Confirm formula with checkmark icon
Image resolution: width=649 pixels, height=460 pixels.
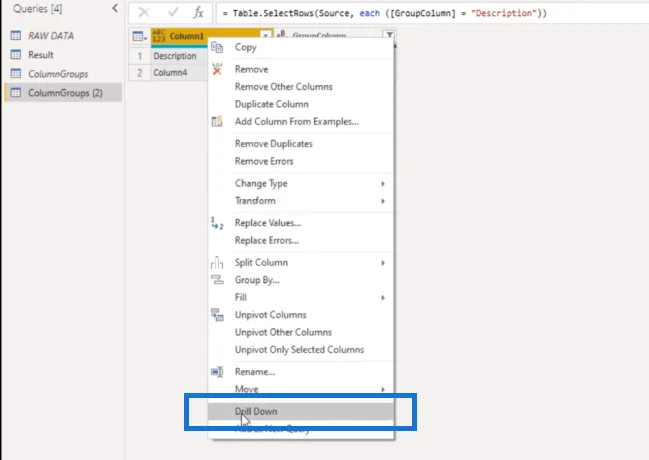(173, 12)
